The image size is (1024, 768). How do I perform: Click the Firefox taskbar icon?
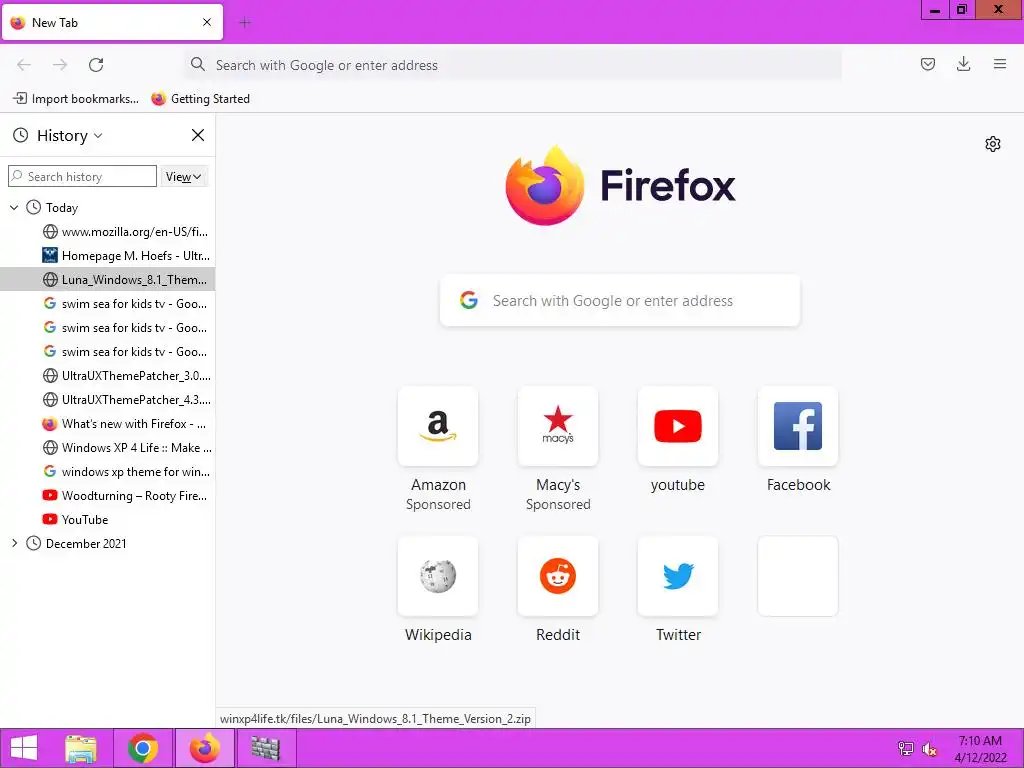(x=204, y=748)
